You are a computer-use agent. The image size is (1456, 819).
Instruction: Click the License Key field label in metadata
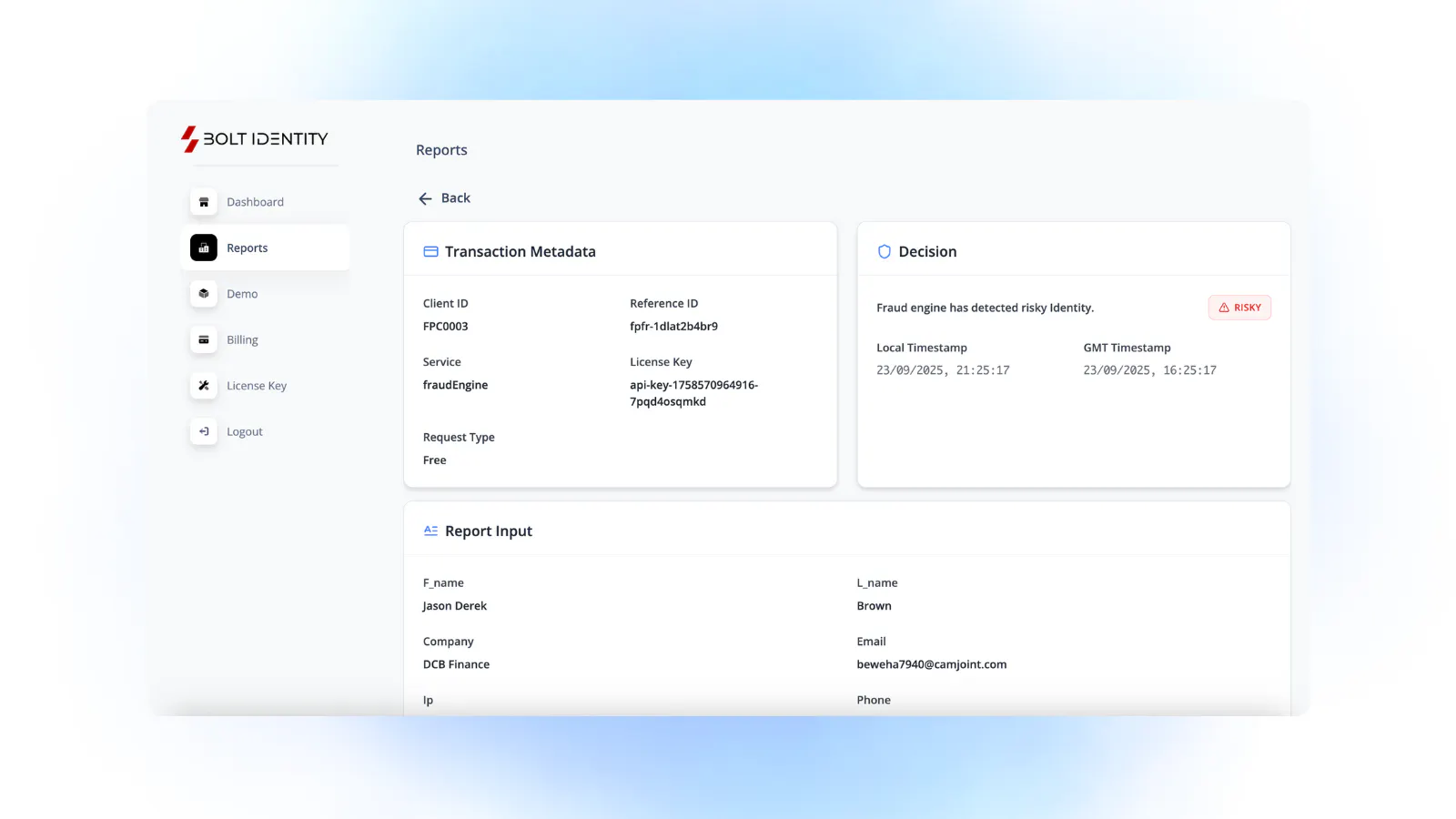coord(661,362)
